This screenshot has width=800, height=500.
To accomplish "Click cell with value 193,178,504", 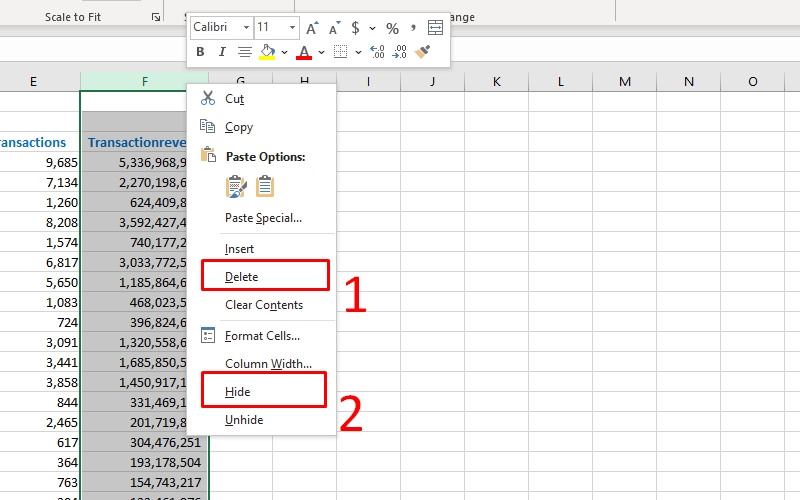I will point(144,462).
